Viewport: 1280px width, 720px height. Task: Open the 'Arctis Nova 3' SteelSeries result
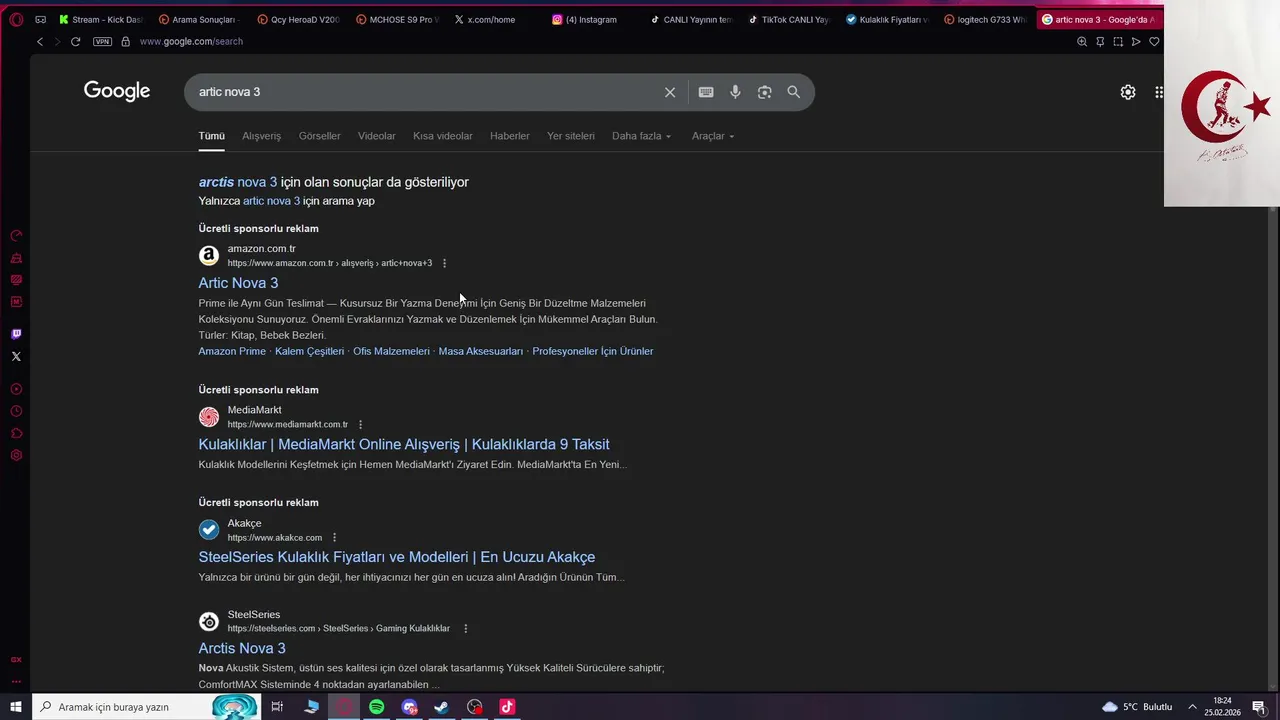(242, 648)
